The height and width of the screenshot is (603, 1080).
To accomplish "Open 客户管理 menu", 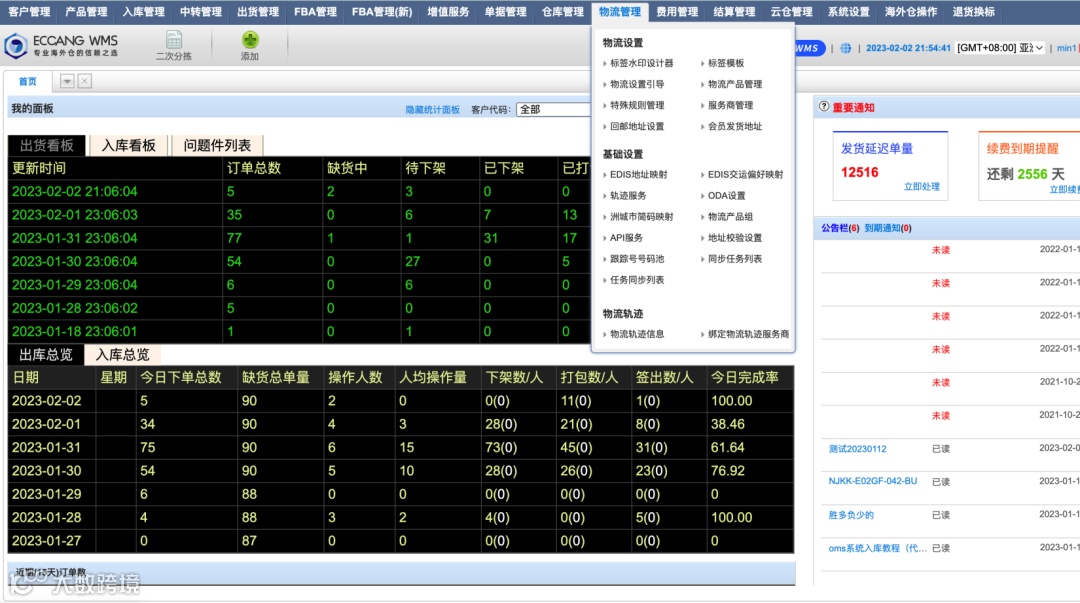I will (29, 12).
